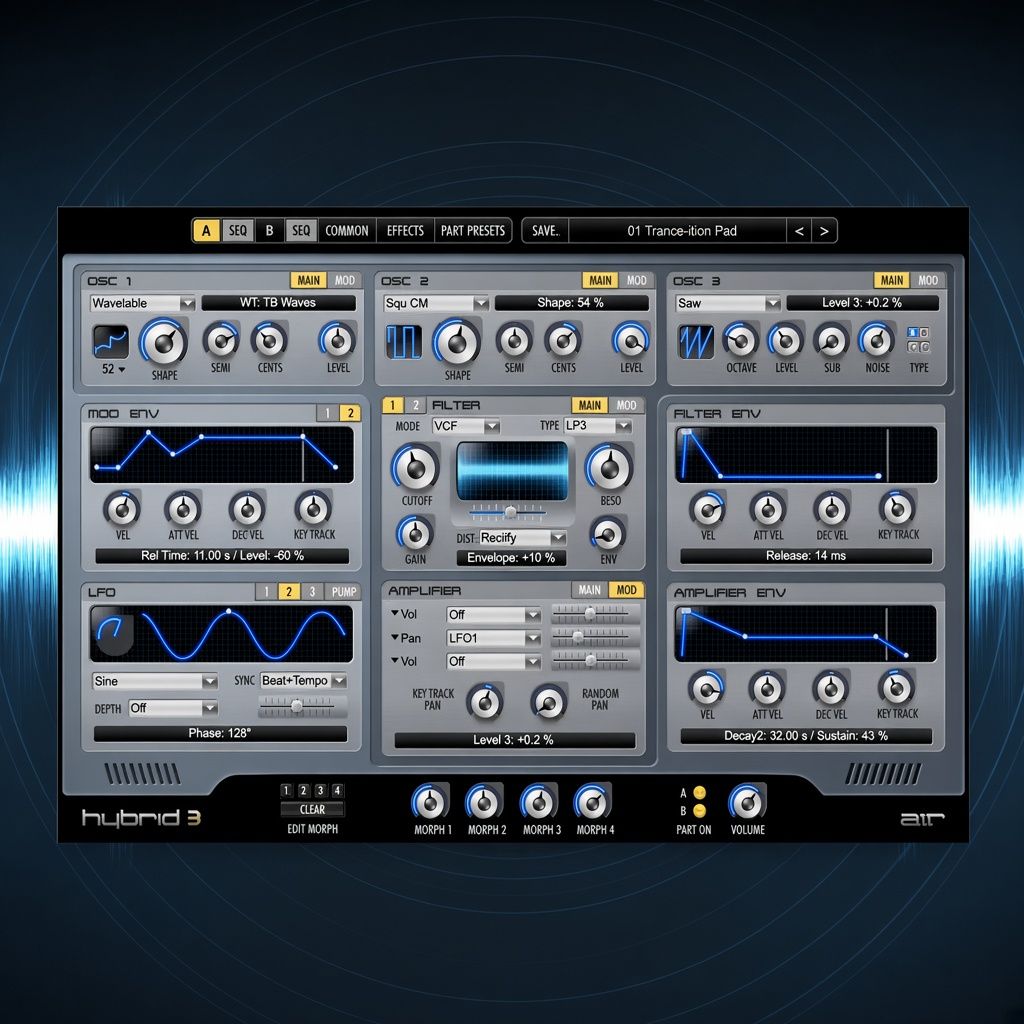Screen dimensions: 1024x1024
Task: Click the 01 Trance-ition Pad preset name
Action: pos(682,231)
